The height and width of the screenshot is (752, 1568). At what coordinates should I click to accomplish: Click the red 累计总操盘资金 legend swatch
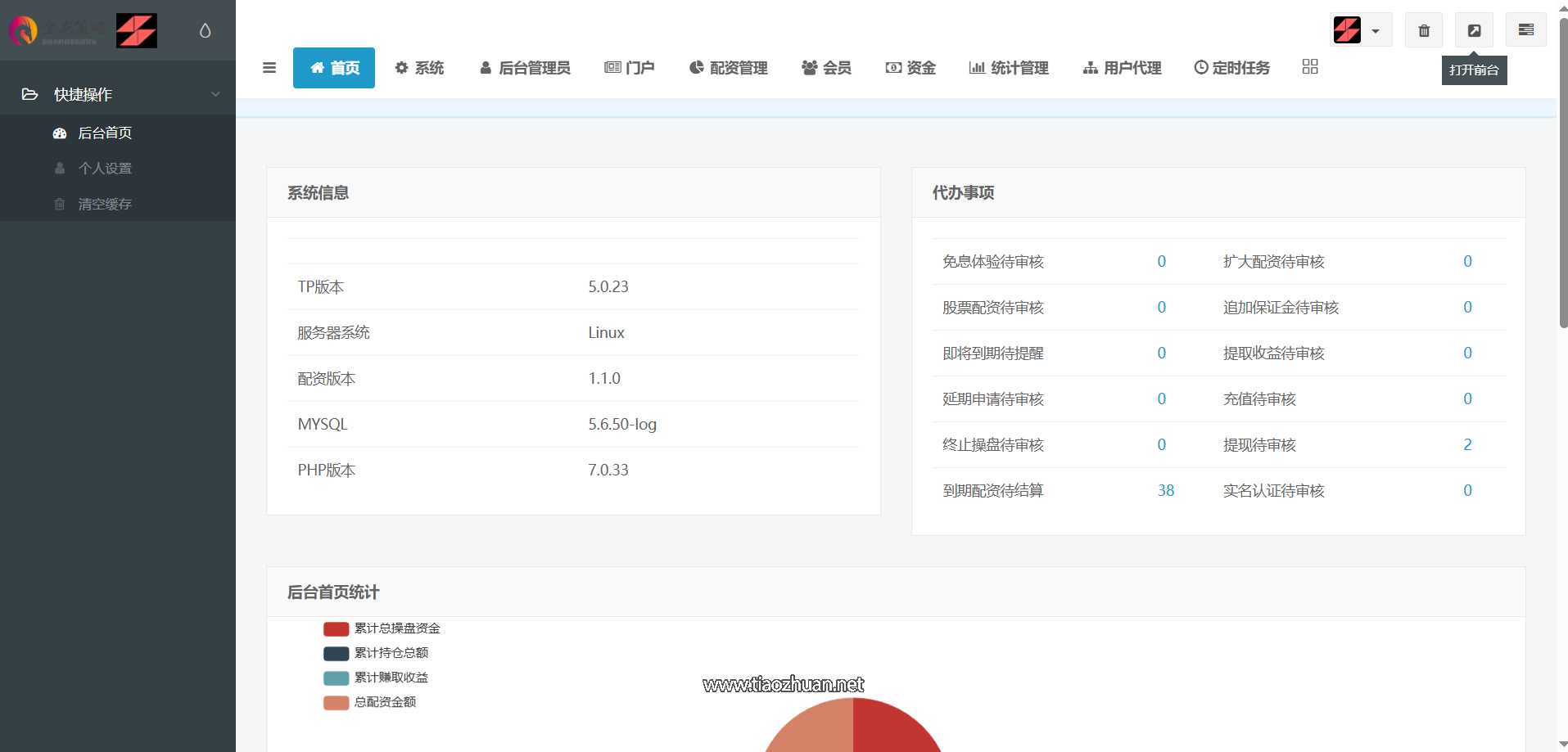pyautogui.click(x=336, y=628)
